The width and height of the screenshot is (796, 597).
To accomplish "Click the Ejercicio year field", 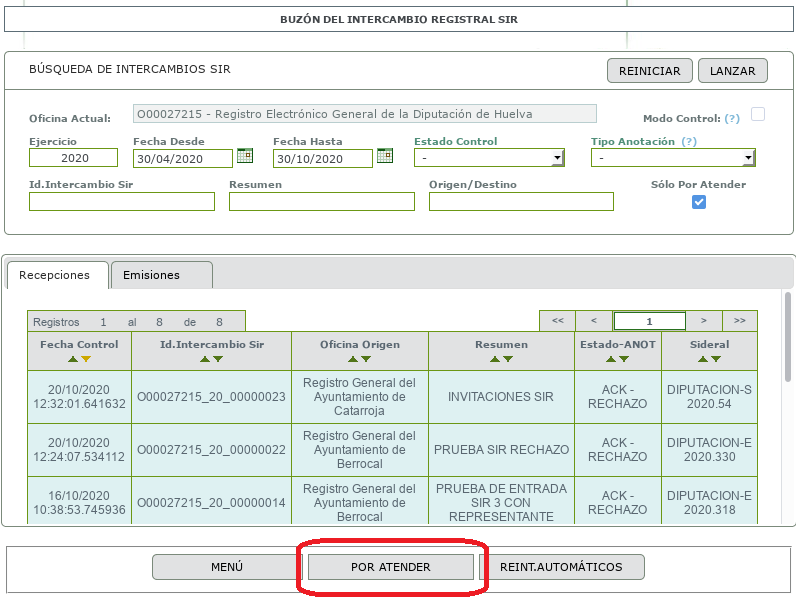I will [74, 158].
